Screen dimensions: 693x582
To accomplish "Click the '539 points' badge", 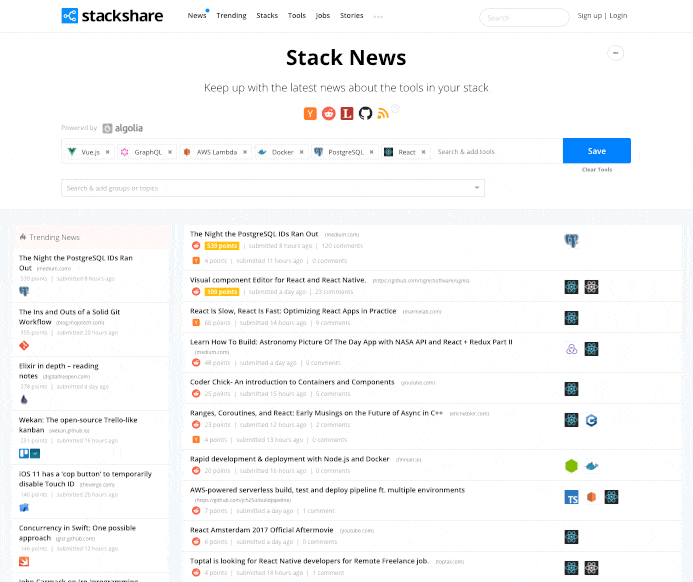I will point(222,246).
